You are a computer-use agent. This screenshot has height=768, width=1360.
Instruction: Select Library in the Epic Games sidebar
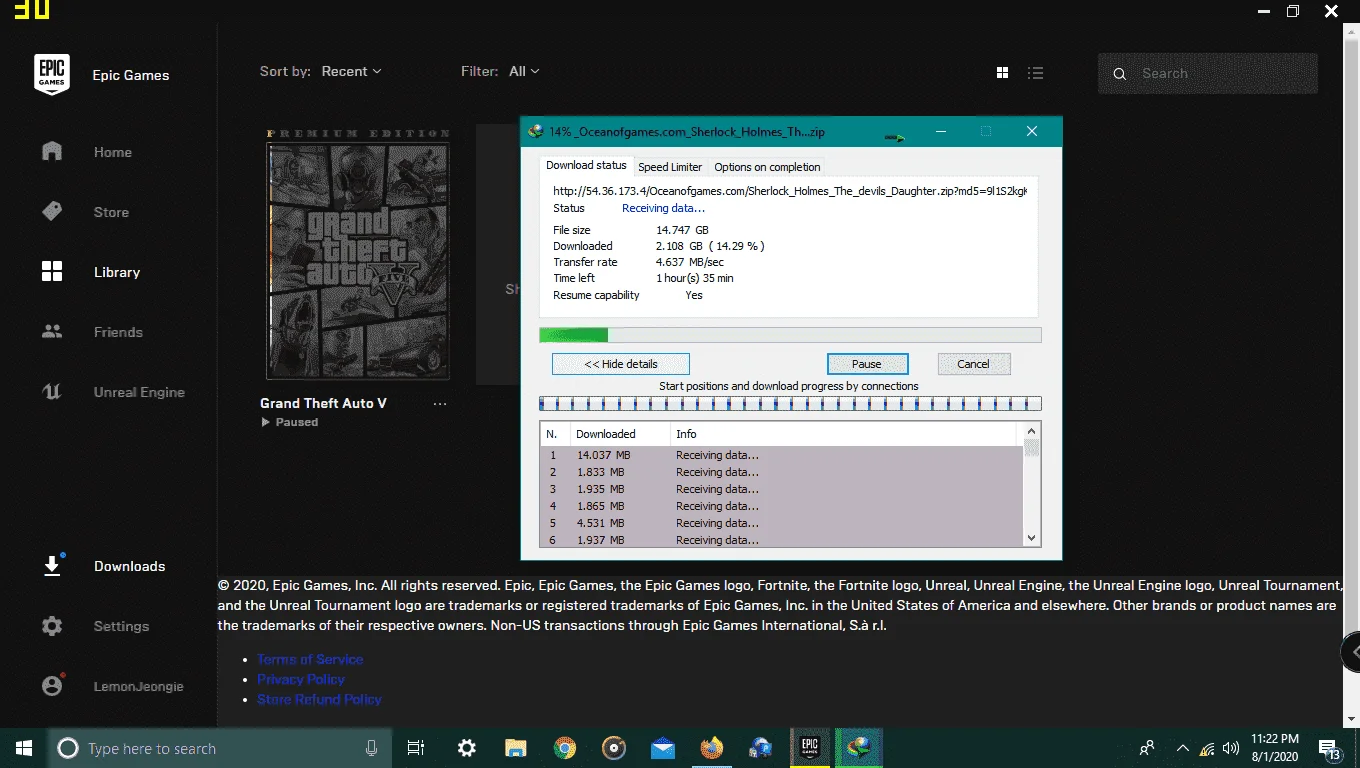117,272
